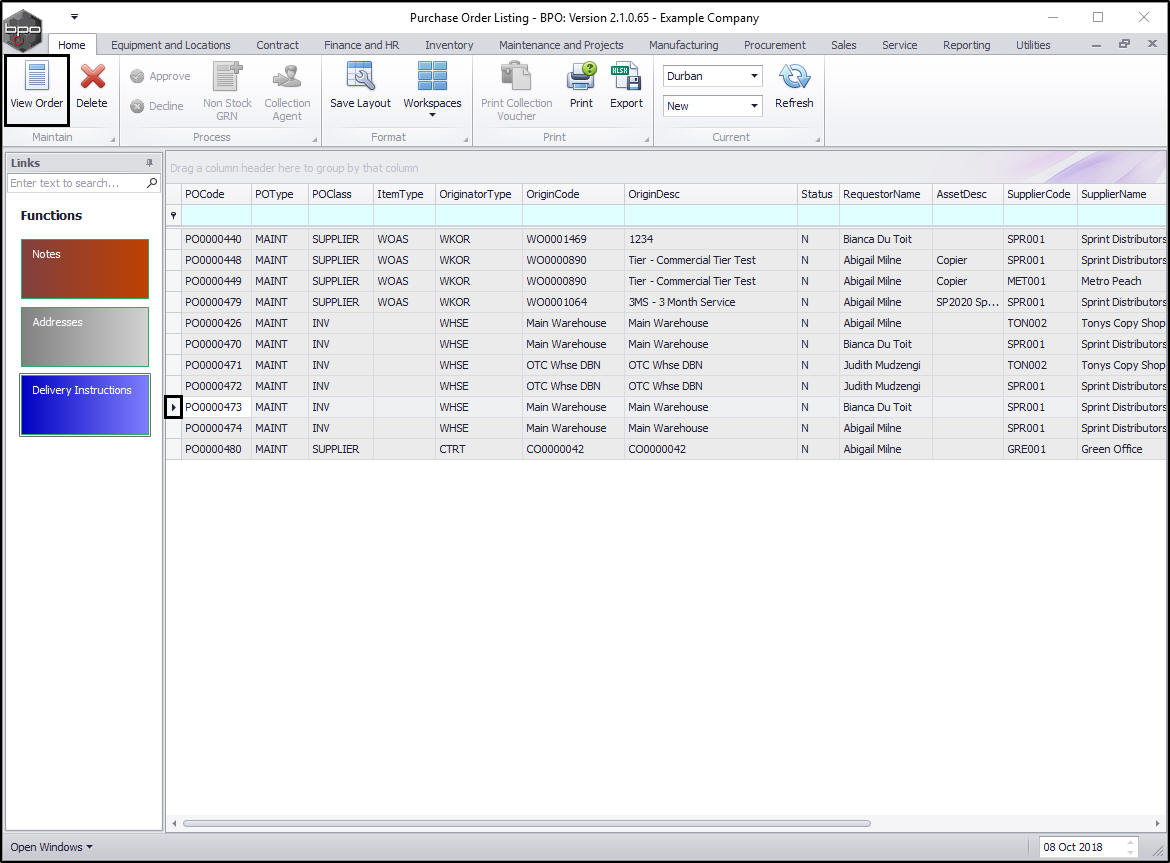1170x863 pixels.
Task: Open the Notes function tile
Action: click(85, 269)
